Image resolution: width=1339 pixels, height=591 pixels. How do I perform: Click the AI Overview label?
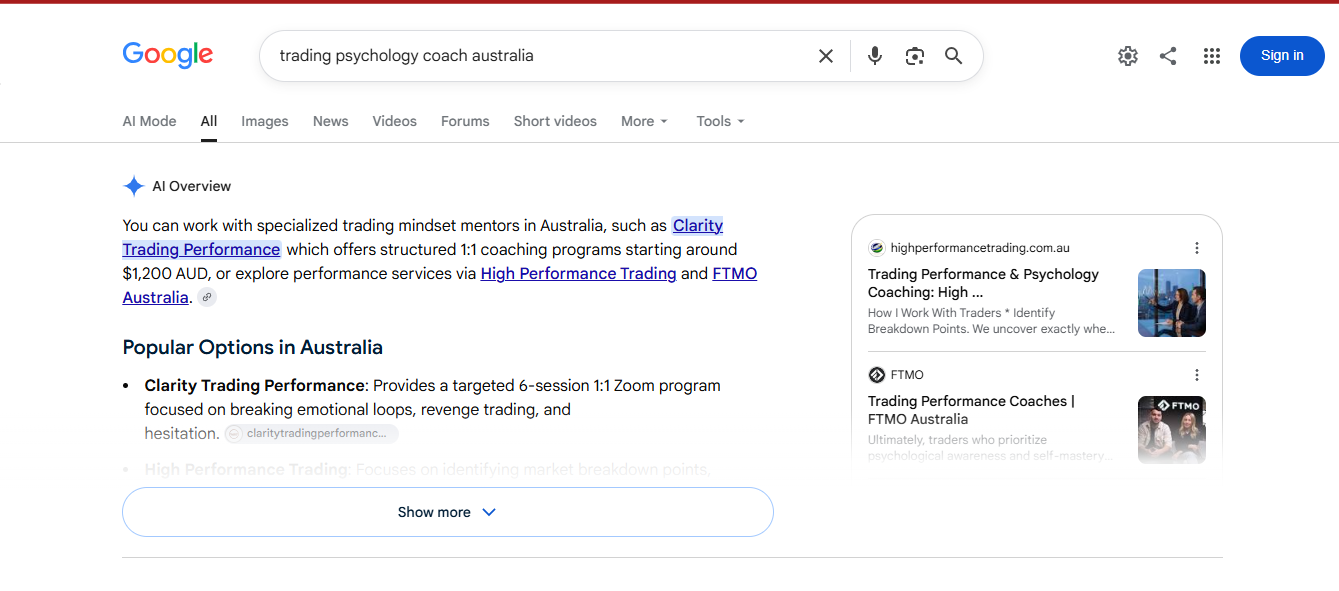tap(191, 186)
